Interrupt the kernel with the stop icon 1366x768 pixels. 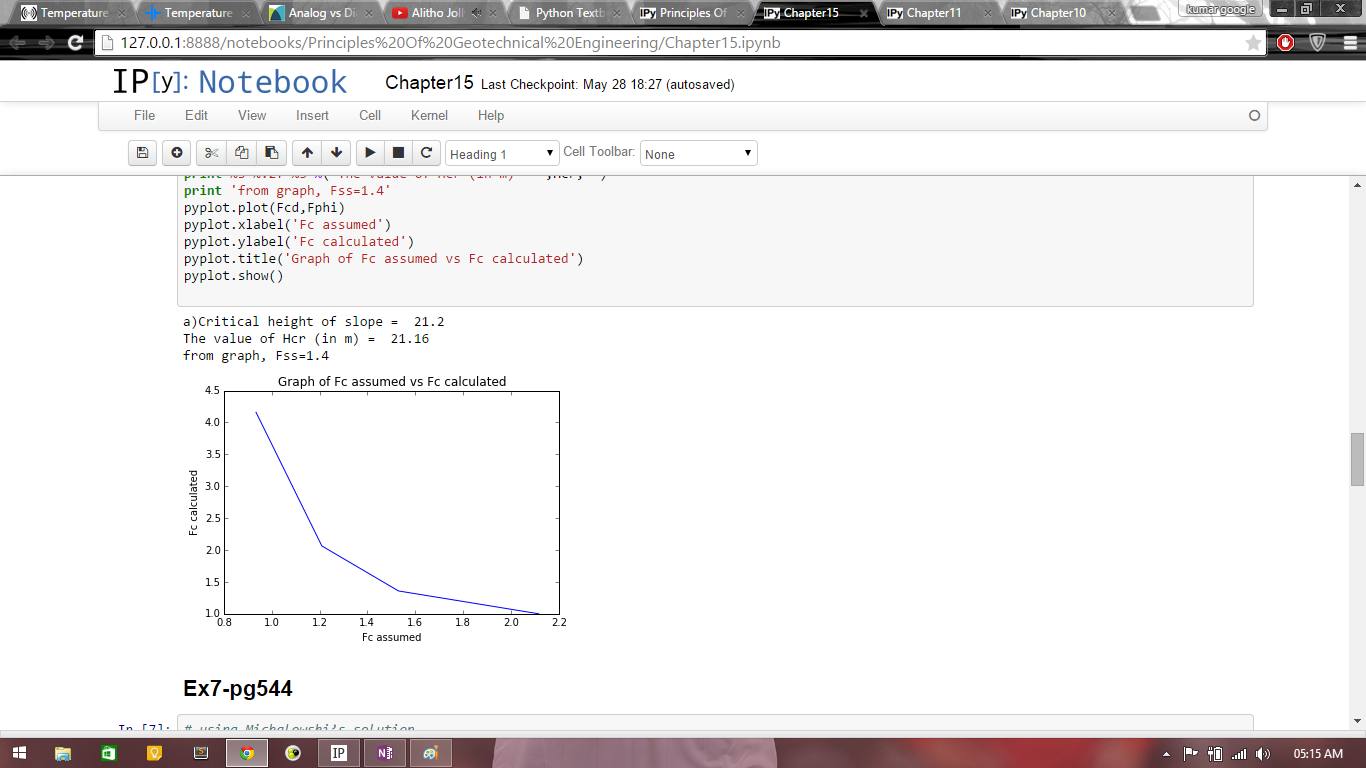[x=398, y=153]
